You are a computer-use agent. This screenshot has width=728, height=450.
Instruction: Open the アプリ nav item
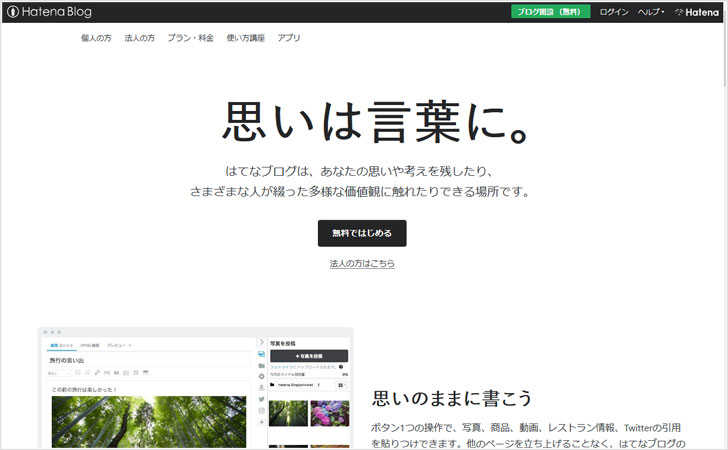click(289, 38)
